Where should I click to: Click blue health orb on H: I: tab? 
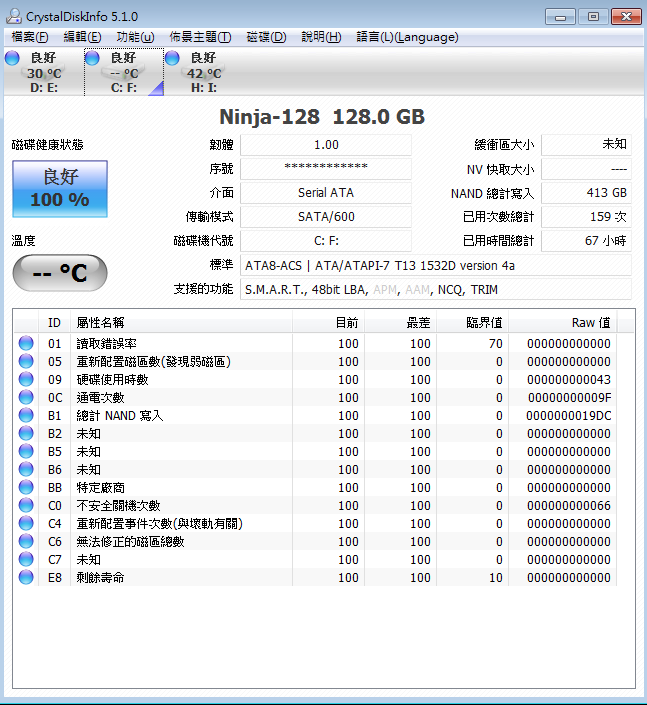coord(172,58)
